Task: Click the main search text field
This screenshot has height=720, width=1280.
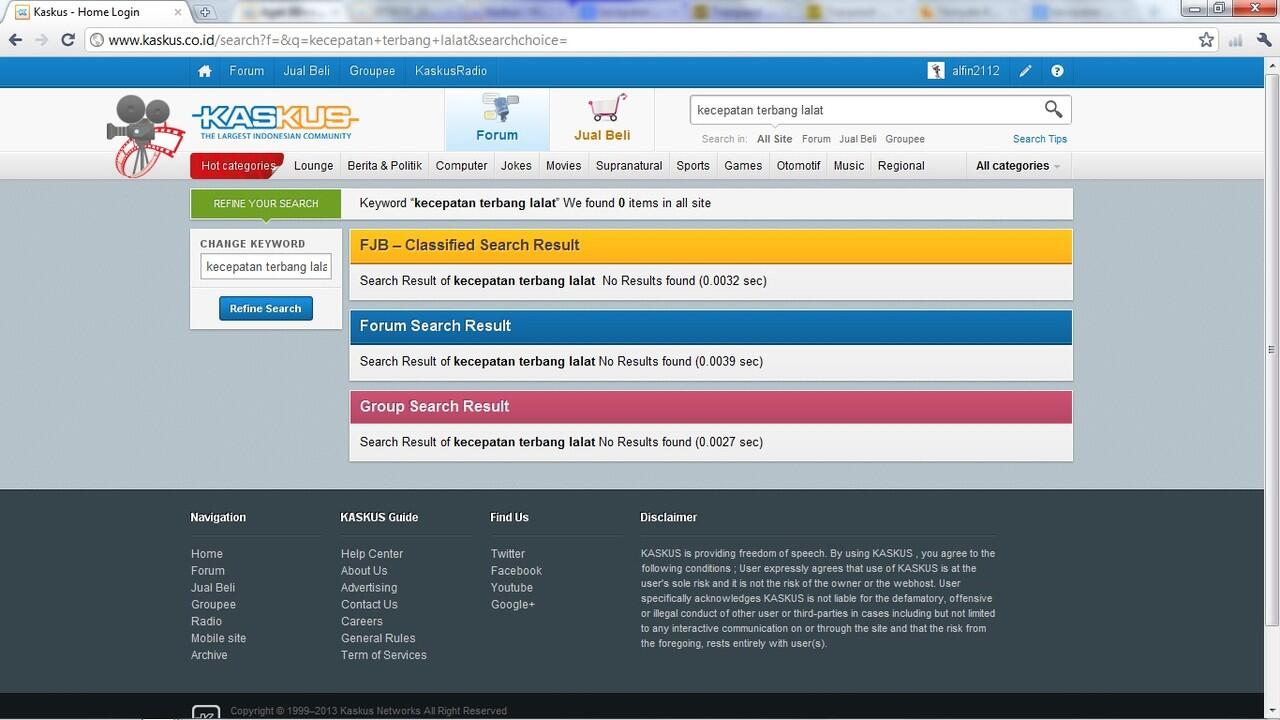Action: click(x=865, y=110)
